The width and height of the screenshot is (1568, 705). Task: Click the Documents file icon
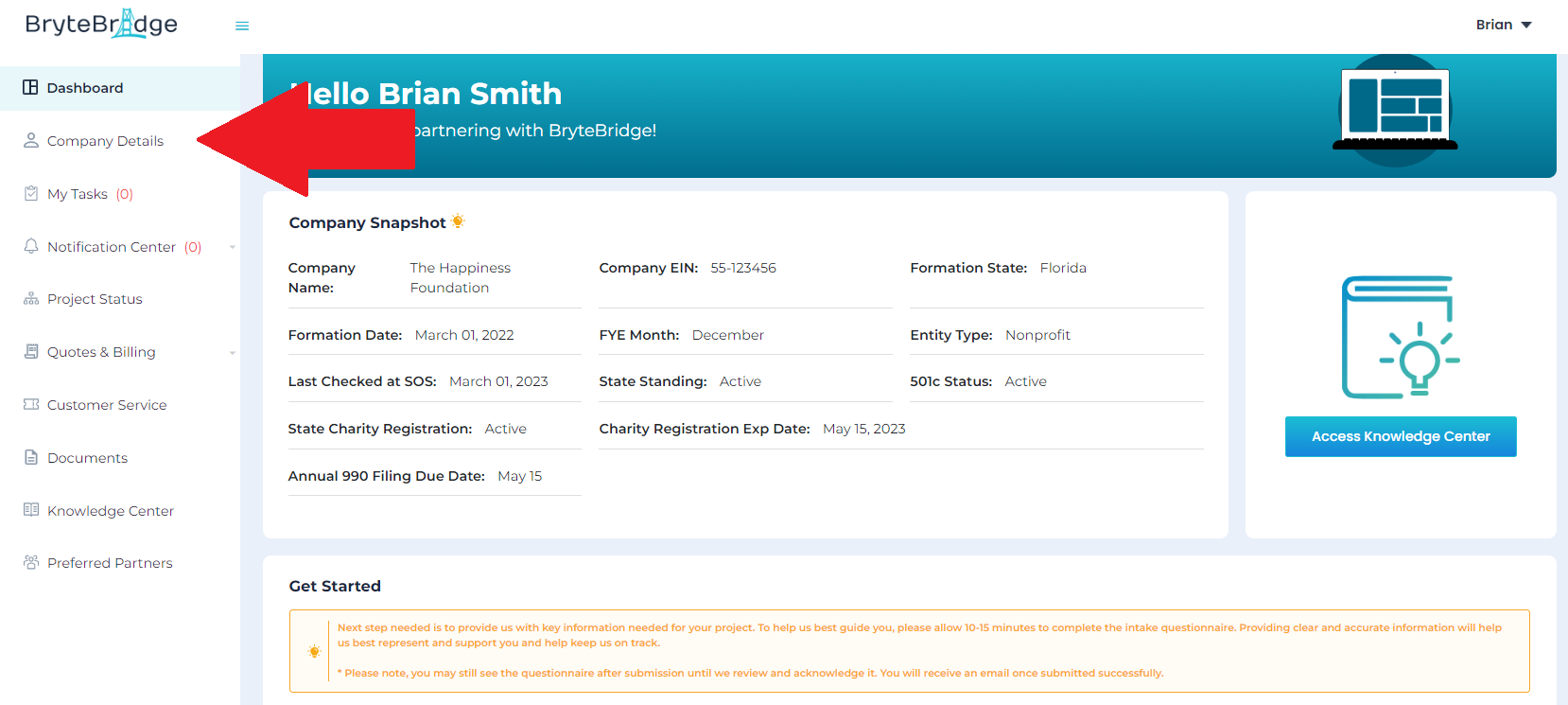coord(31,457)
